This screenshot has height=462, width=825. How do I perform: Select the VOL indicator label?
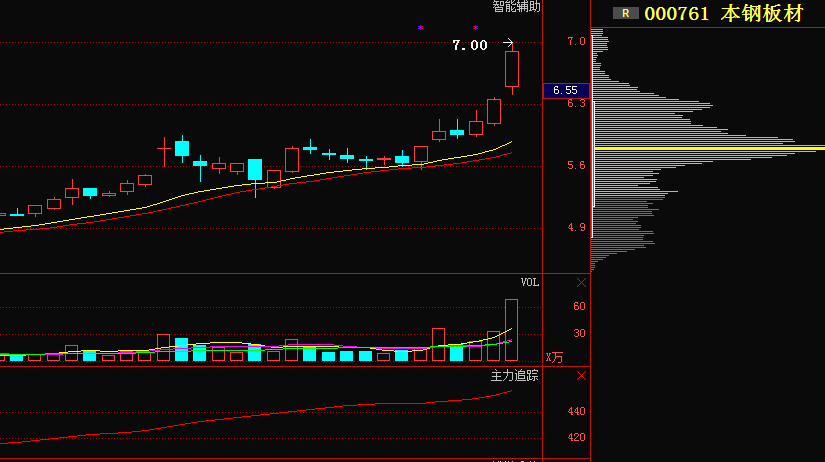point(529,283)
